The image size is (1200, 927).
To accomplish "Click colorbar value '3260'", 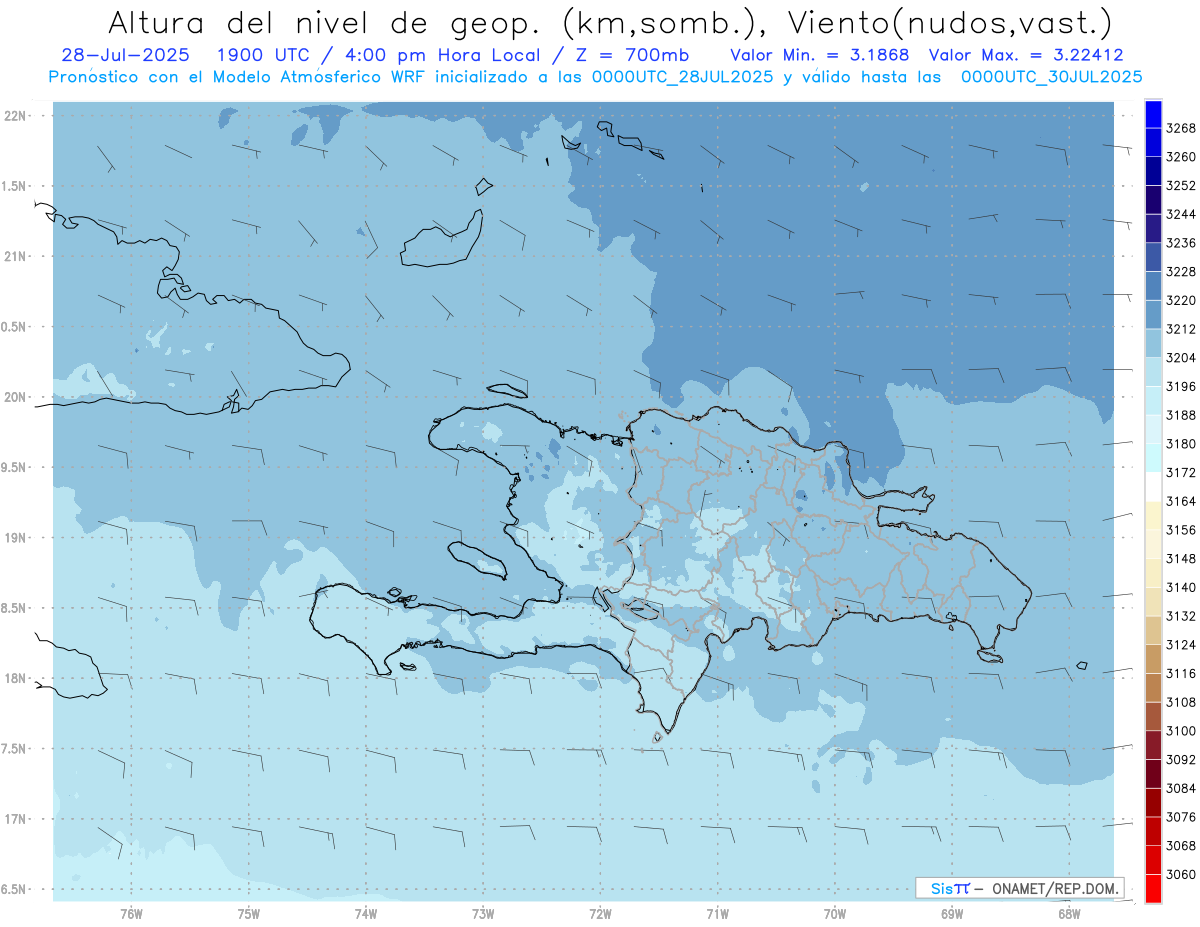I will 1181,157.
